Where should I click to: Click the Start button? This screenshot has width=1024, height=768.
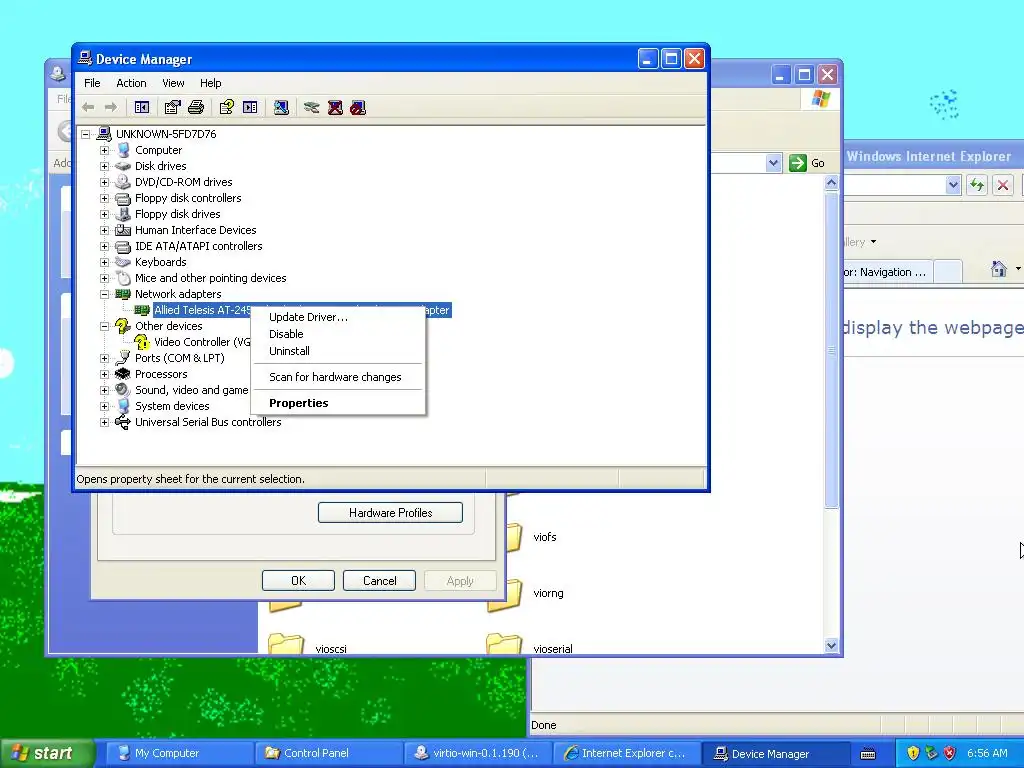46,753
